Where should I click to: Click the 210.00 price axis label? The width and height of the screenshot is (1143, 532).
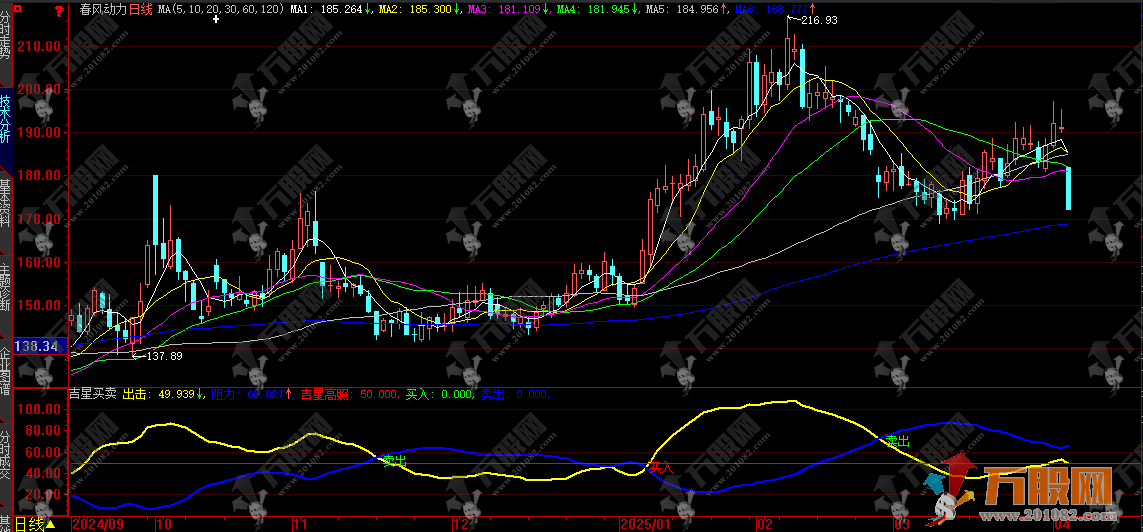[40, 46]
